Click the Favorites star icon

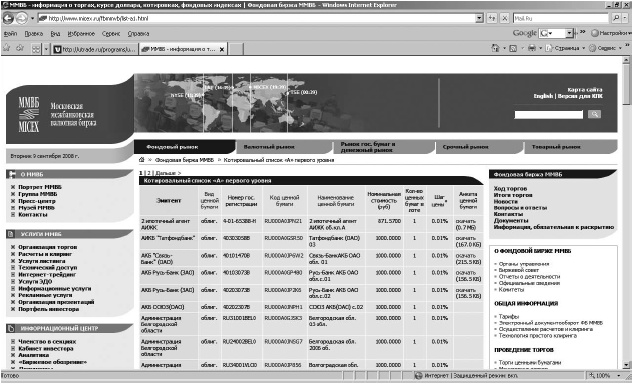pyautogui.click(x=7, y=48)
